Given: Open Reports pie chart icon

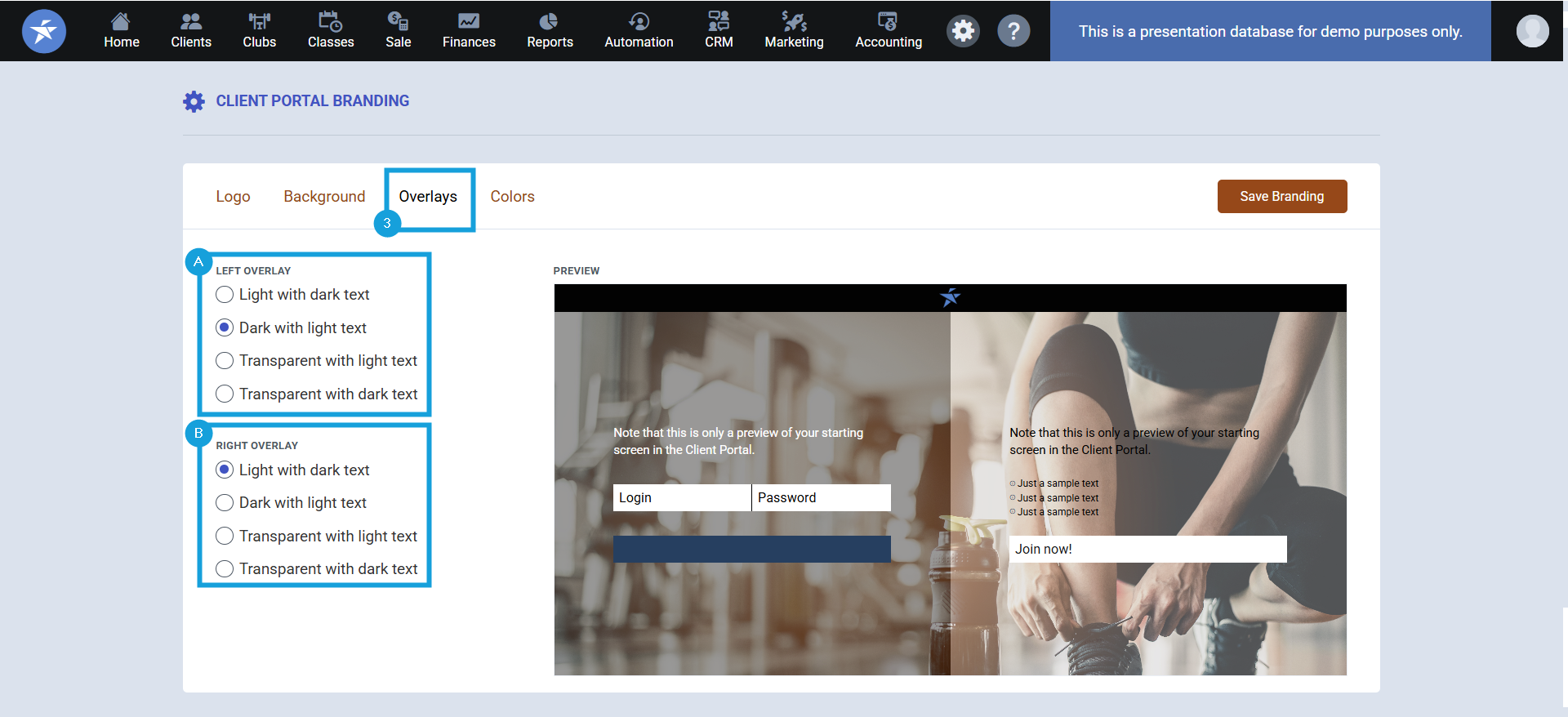Looking at the screenshot, I should pos(549,22).
